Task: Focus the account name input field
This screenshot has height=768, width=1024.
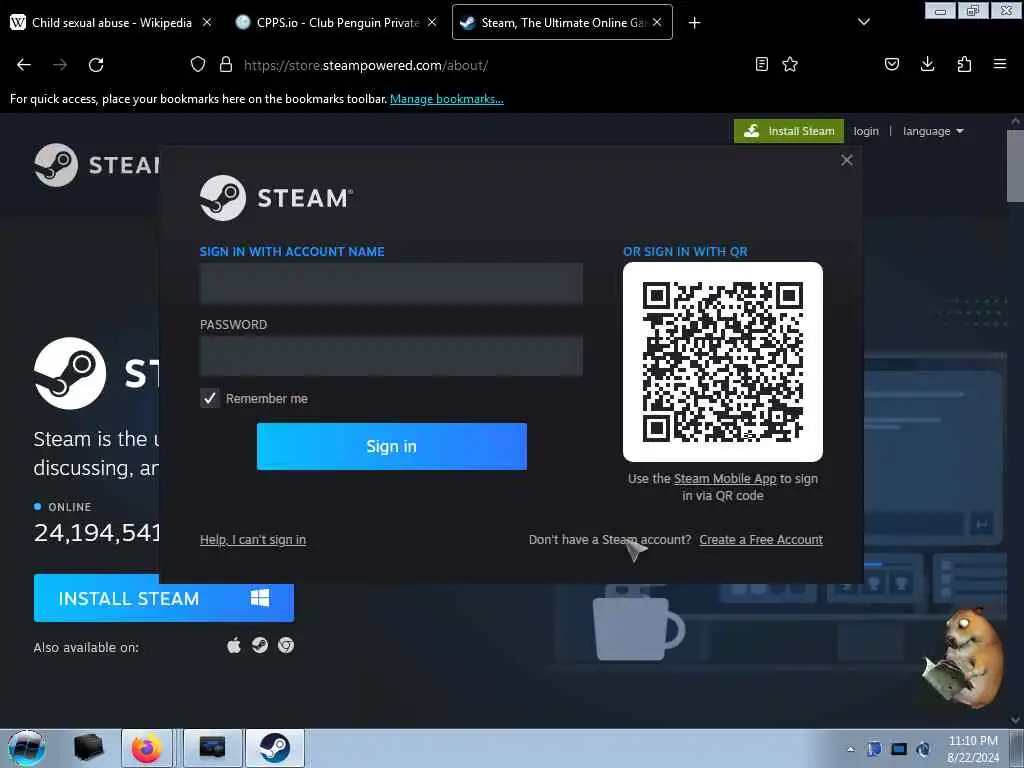Action: coord(391,283)
